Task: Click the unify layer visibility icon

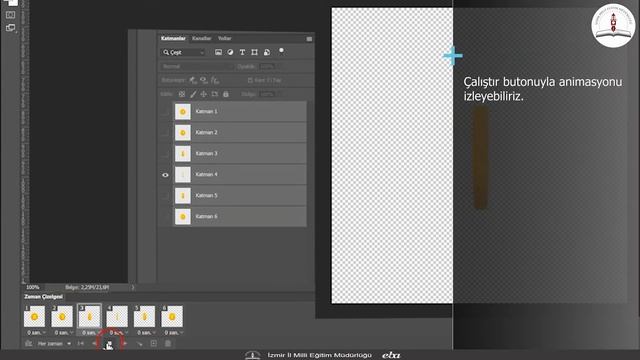Action: pos(204,80)
